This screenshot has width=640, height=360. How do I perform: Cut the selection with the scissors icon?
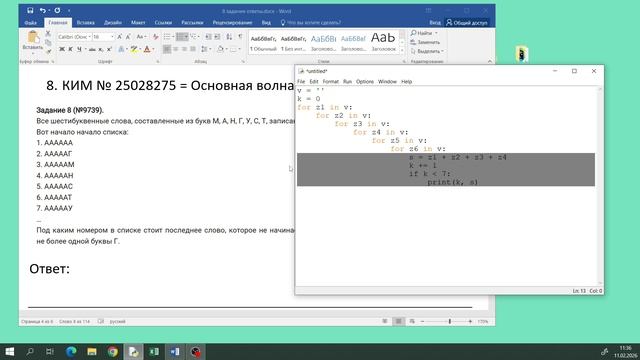(48, 34)
